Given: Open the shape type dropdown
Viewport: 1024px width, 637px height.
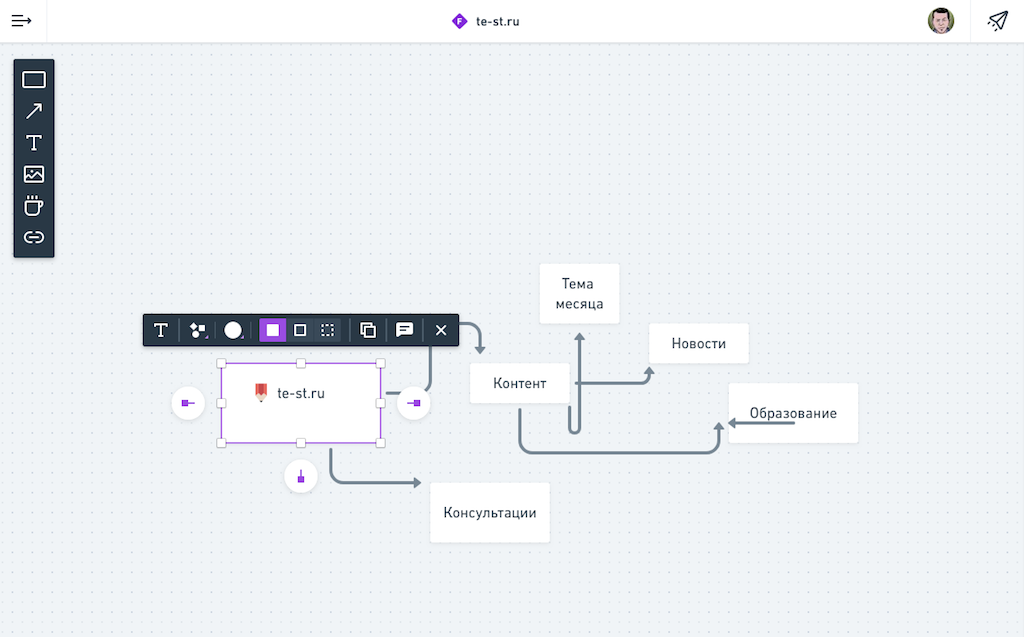Looking at the screenshot, I should click(198, 330).
